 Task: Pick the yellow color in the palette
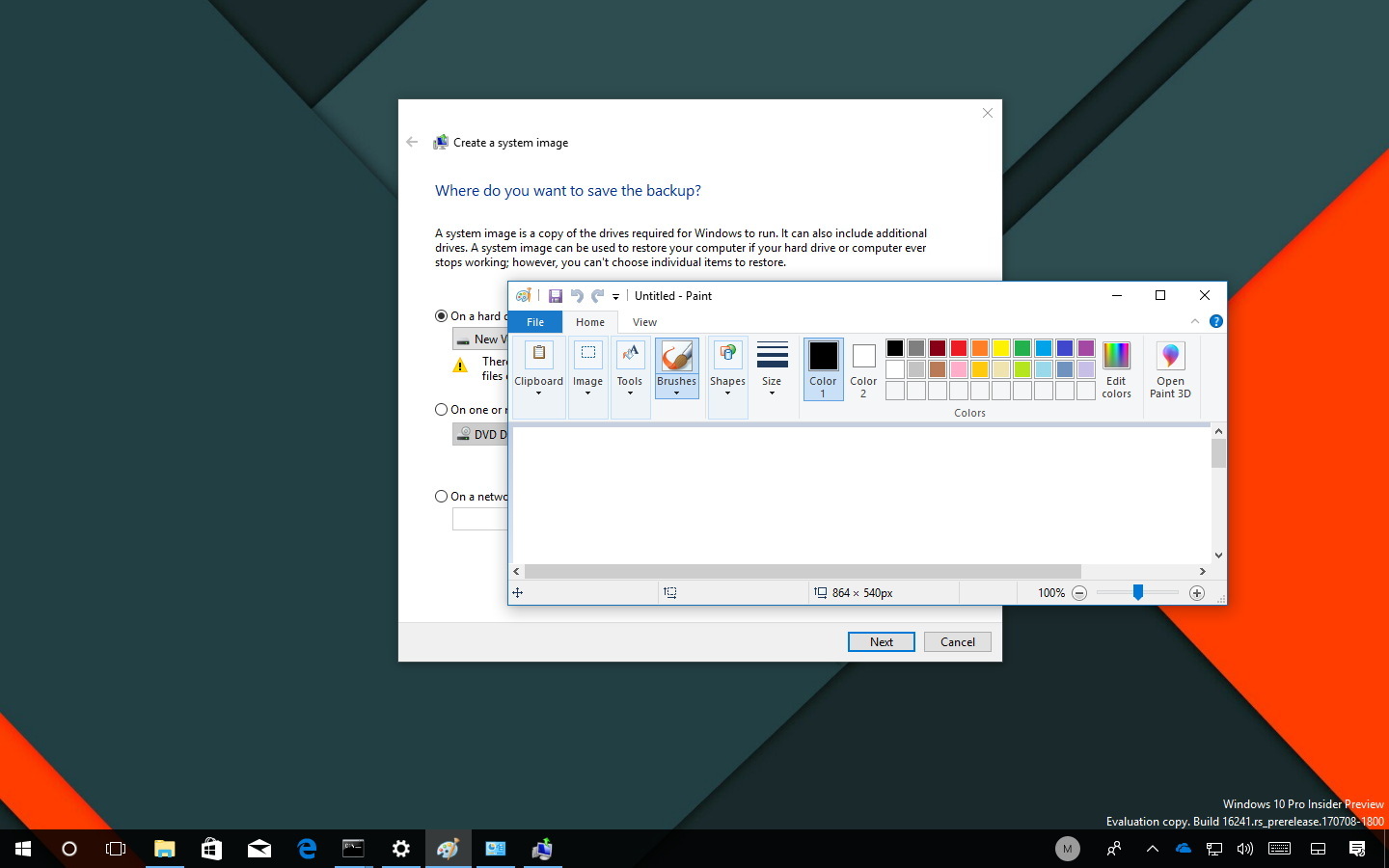(x=1001, y=348)
